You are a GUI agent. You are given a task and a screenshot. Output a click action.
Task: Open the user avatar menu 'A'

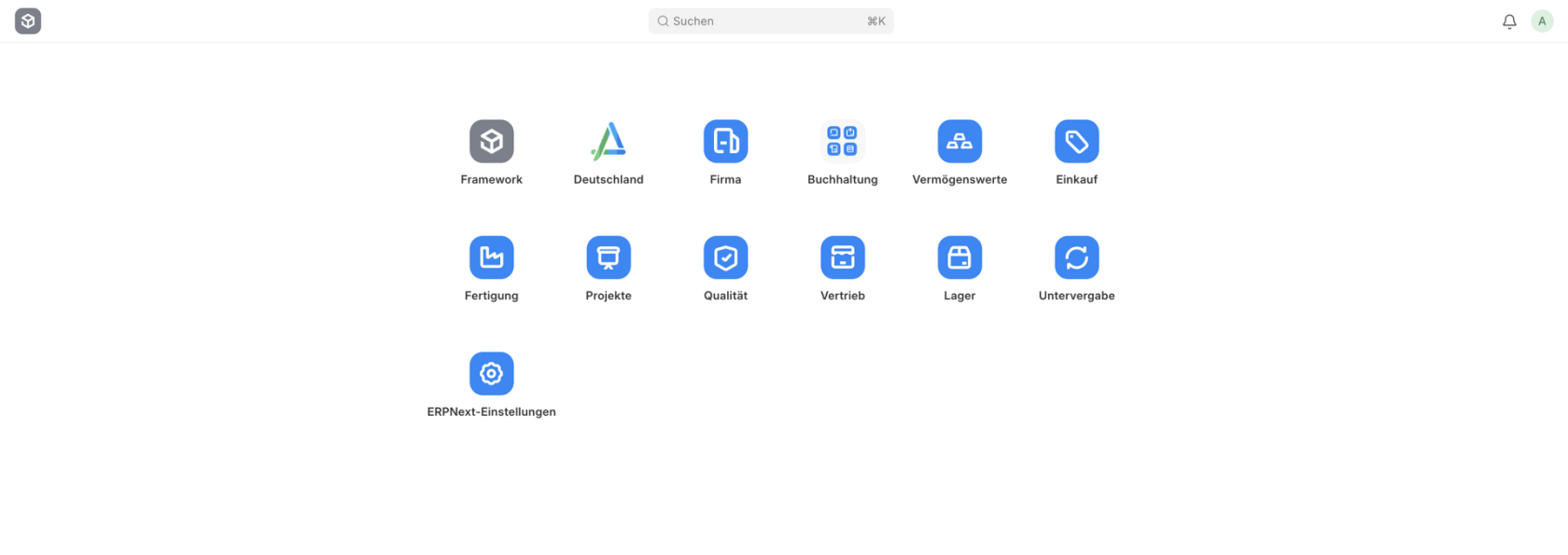coord(1542,21)
